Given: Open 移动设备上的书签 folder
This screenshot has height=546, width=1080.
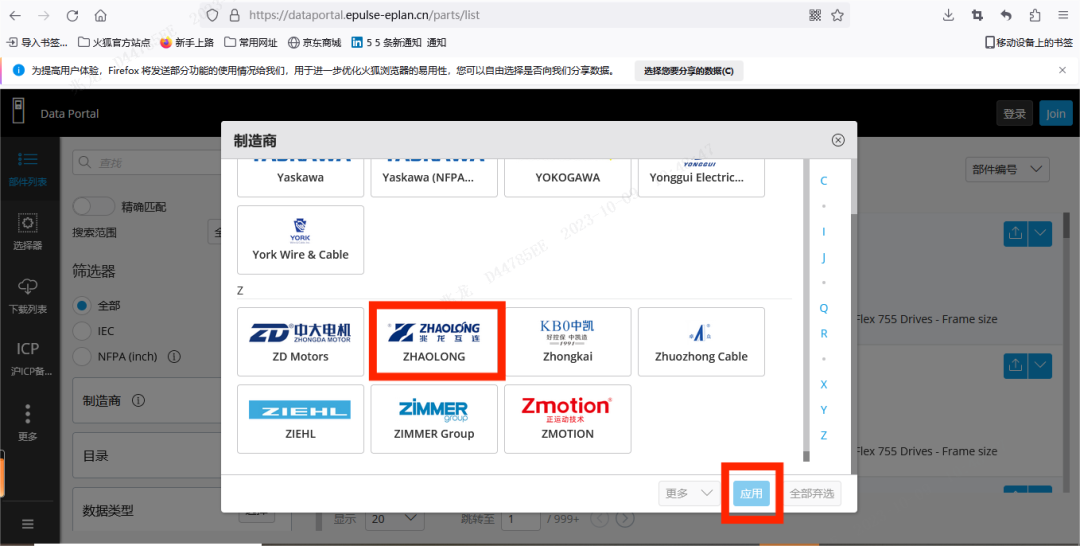Looking at the screenshot, I should 1029,43.
